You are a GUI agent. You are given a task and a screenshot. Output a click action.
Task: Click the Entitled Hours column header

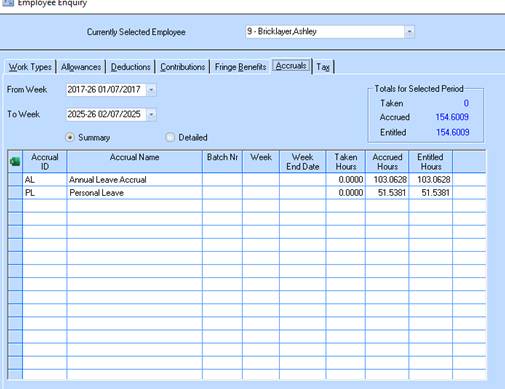431,162
